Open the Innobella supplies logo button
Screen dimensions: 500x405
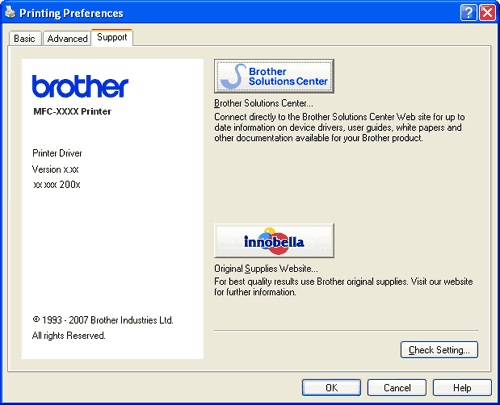pos(274,241)
